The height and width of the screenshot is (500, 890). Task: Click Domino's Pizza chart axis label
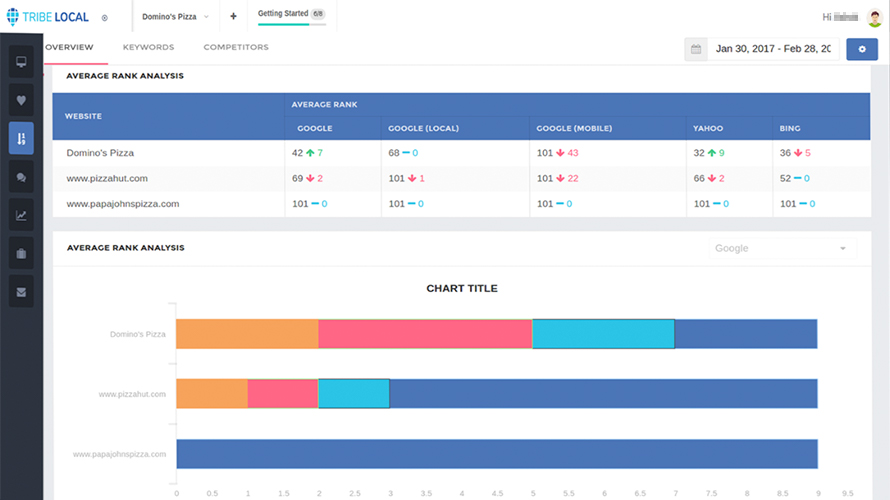137,334
